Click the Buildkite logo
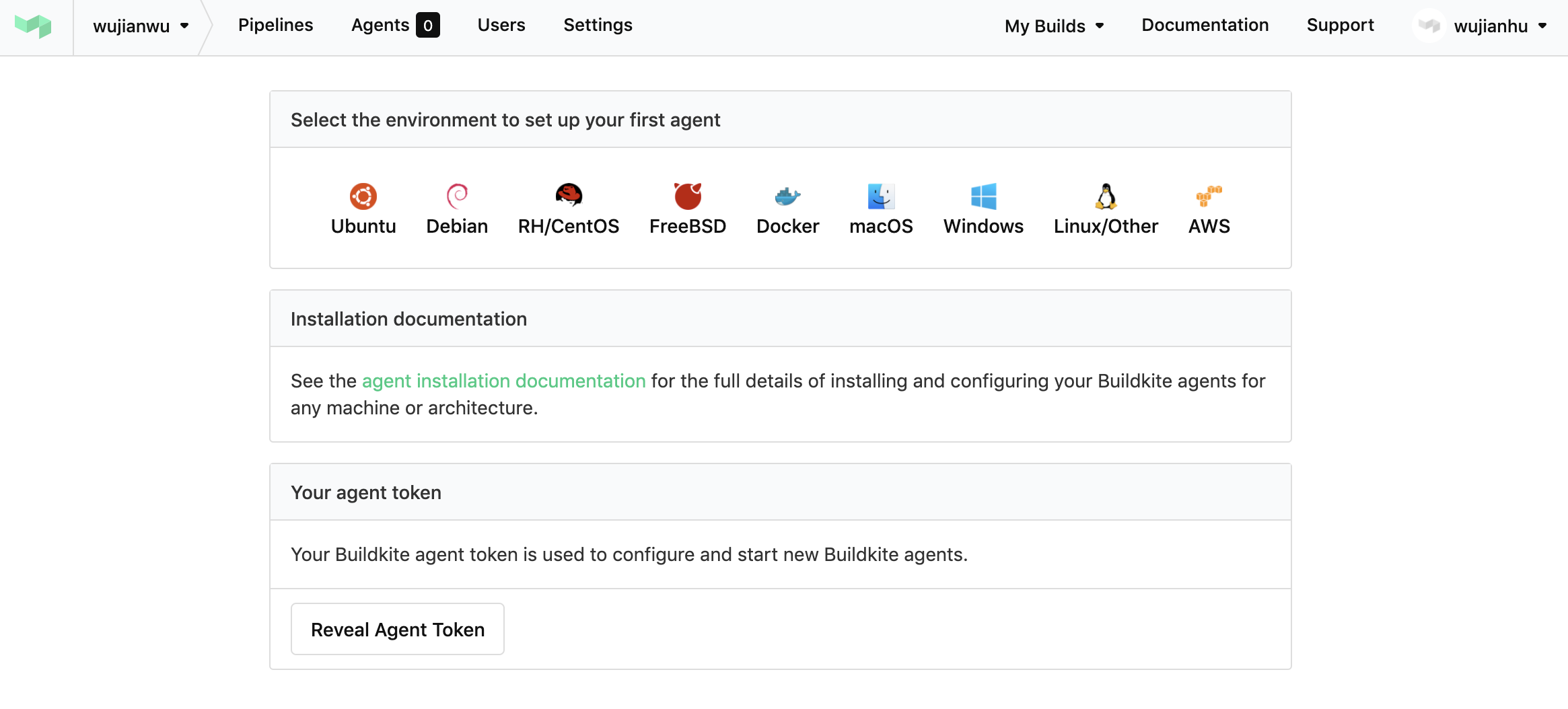Screen dimensions: 1568x709 34,26
